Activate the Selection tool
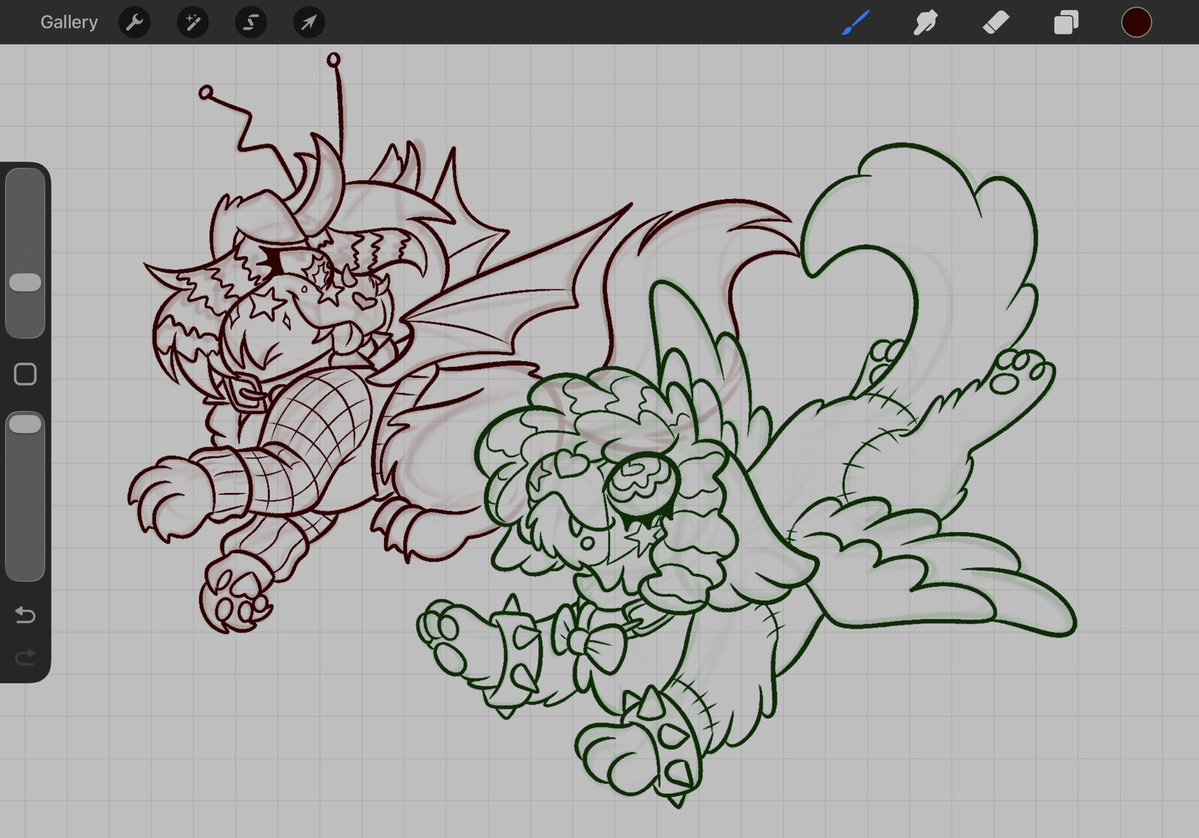This screenshot has height=838, width=1199. point(251,22)
